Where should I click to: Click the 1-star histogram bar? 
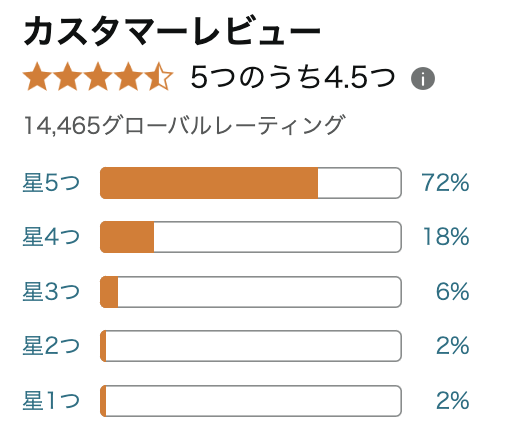pos(251,401)
